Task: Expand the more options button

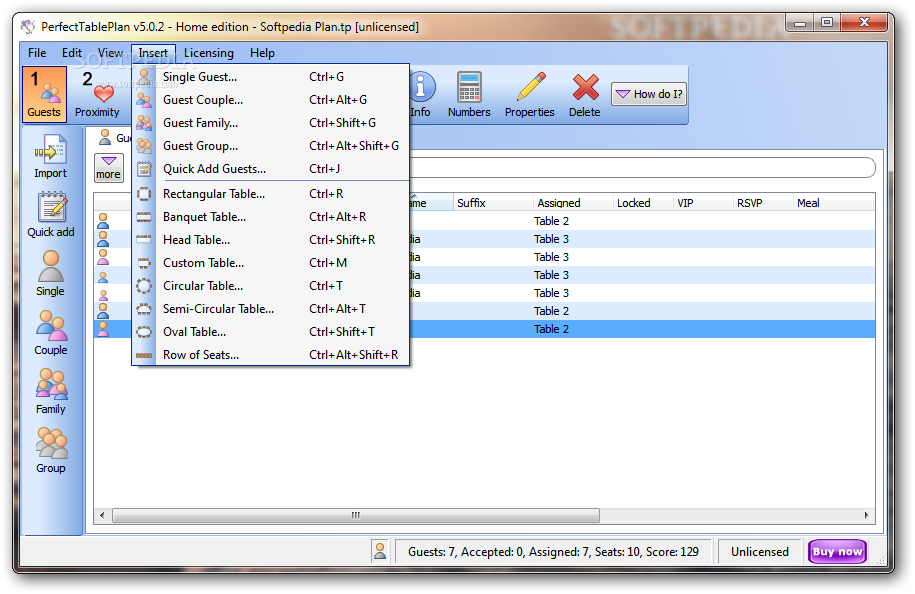Action: point(109,167)
